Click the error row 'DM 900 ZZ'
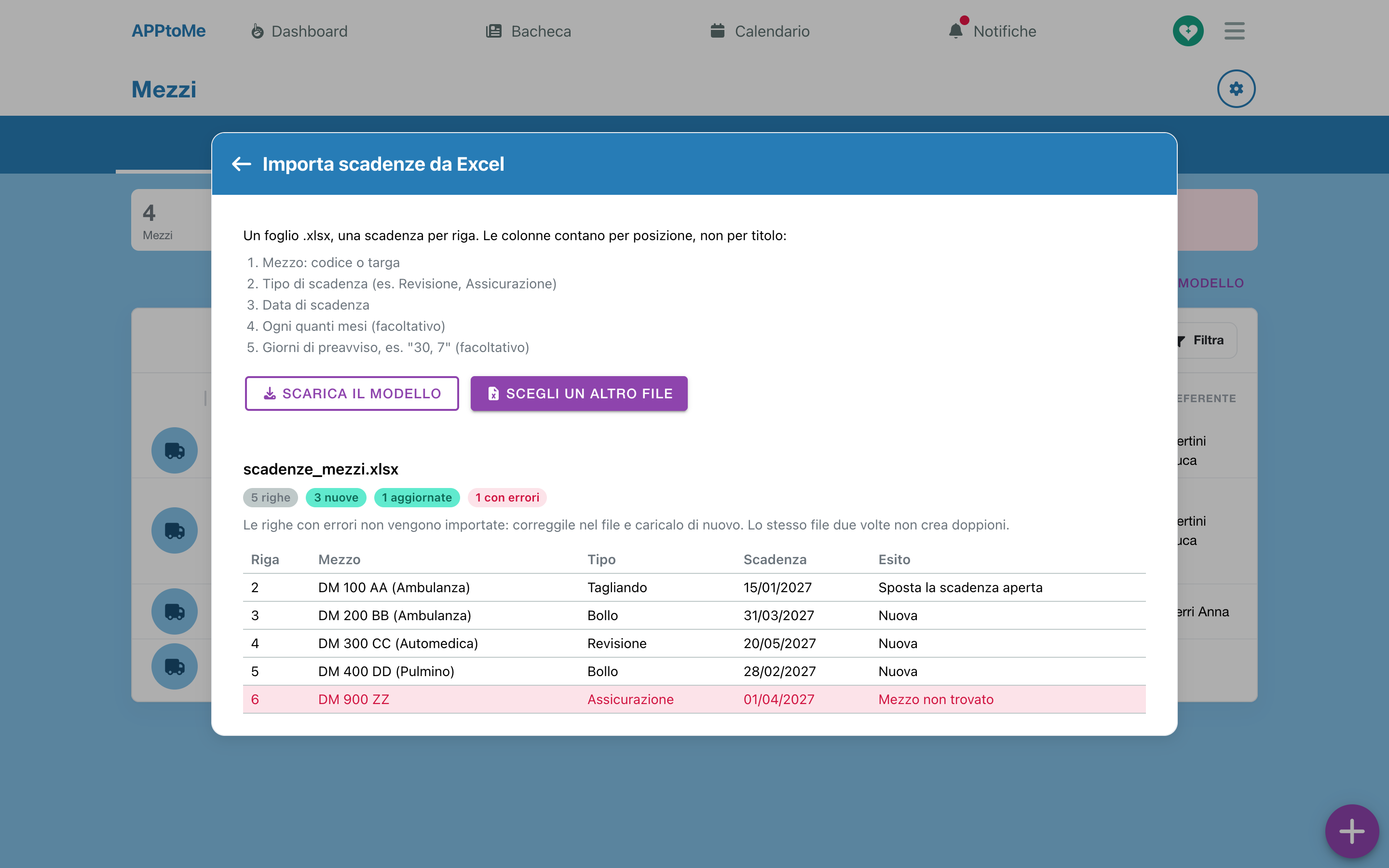The image size is (1389, 868). pyautogui.click(x=694, y=700)
